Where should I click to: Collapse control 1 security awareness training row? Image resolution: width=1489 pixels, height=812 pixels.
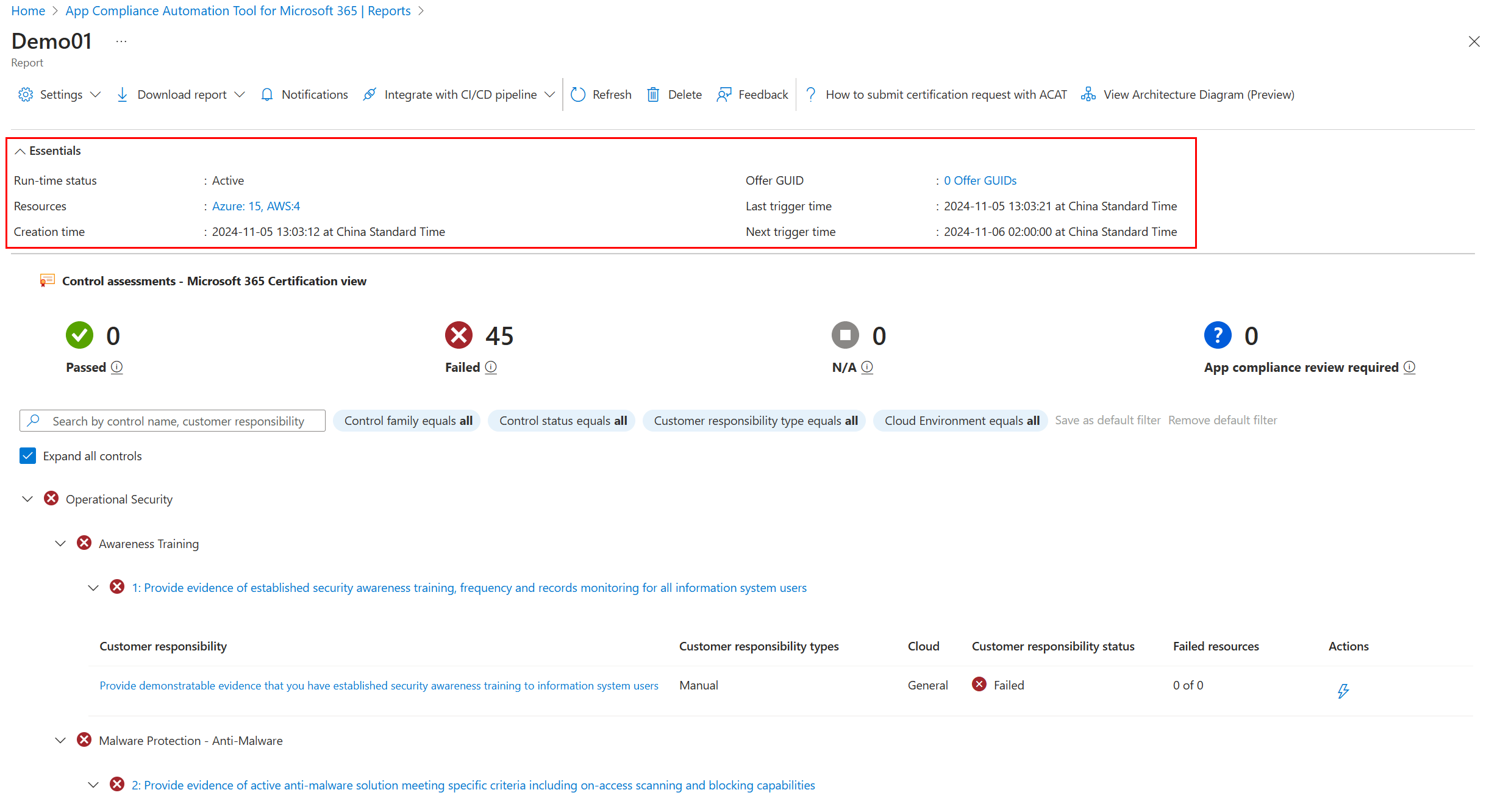[x=93, y=588]
